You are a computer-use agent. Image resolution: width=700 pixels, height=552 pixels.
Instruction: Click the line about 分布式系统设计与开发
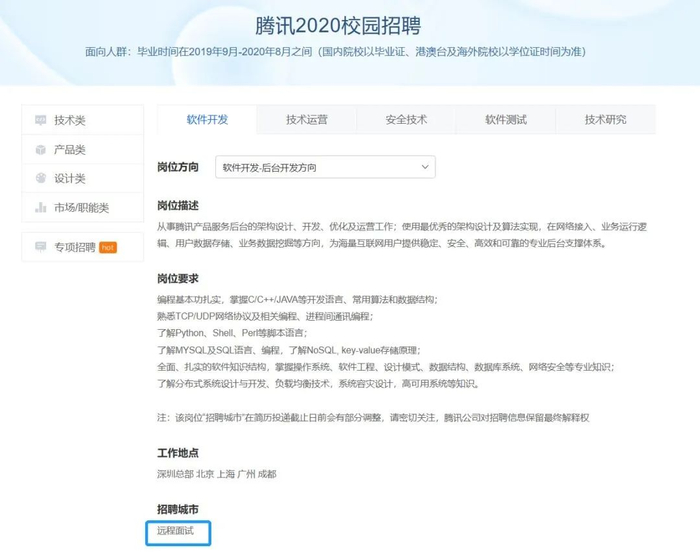tap(318, 384)
